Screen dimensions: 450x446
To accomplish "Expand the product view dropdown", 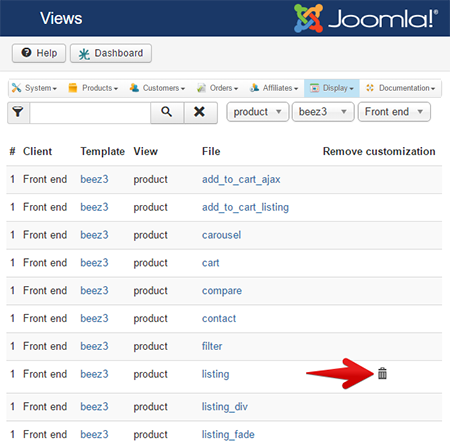I will (257, 112).
